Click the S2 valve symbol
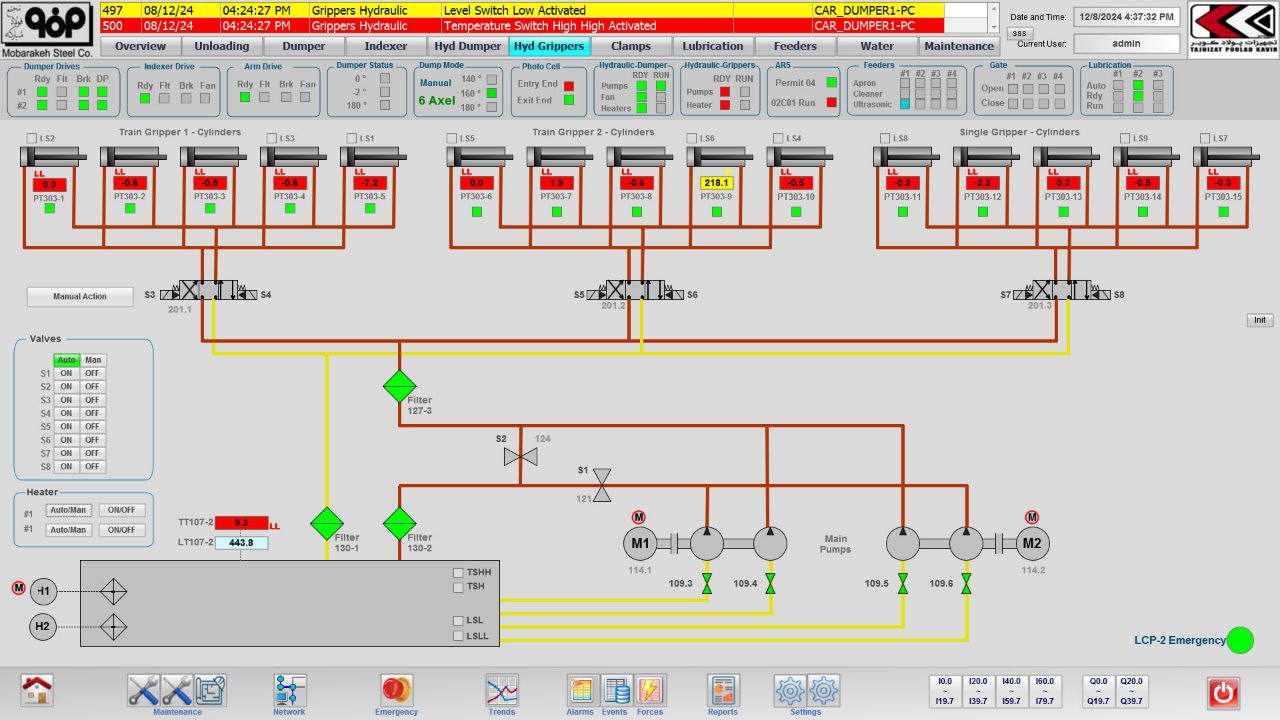This screenshot has height=720, width=1280. 520,457
